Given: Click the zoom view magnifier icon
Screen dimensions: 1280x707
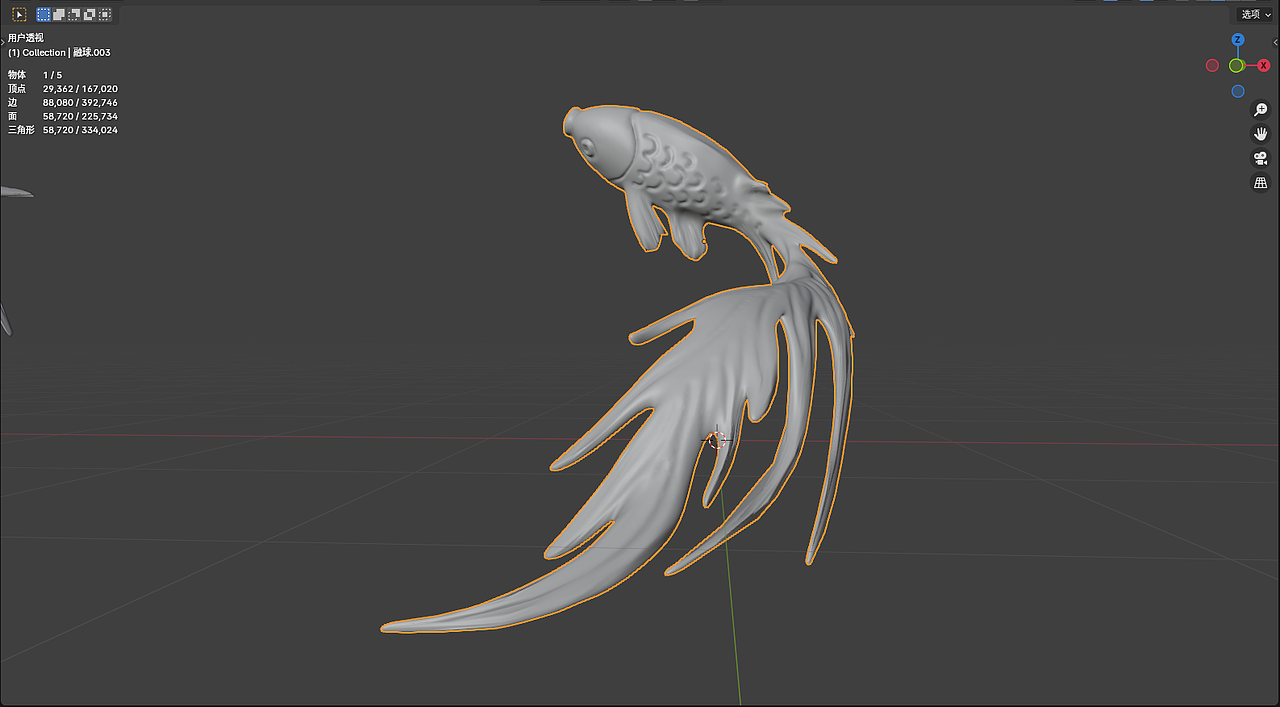Looking at the screenshot, I should (1261, 110).
